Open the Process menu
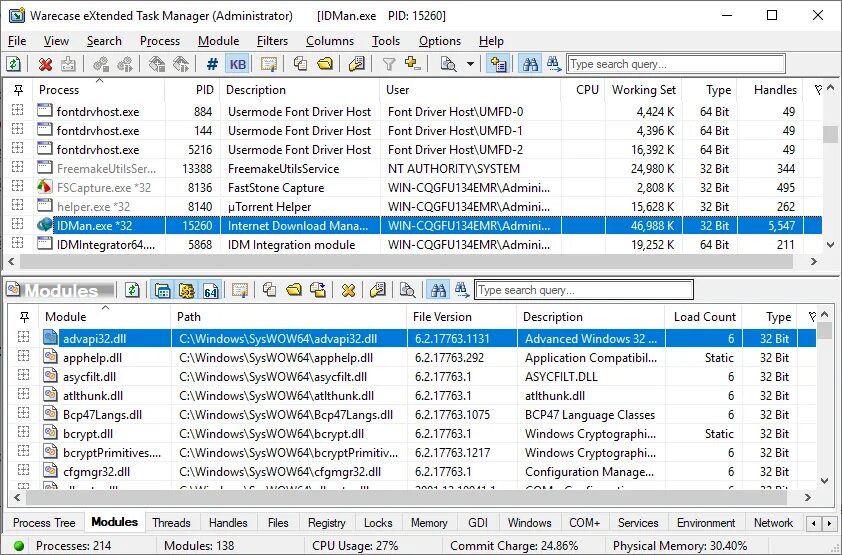The width and height of the screenshot is (842, 555). point(159,41)
